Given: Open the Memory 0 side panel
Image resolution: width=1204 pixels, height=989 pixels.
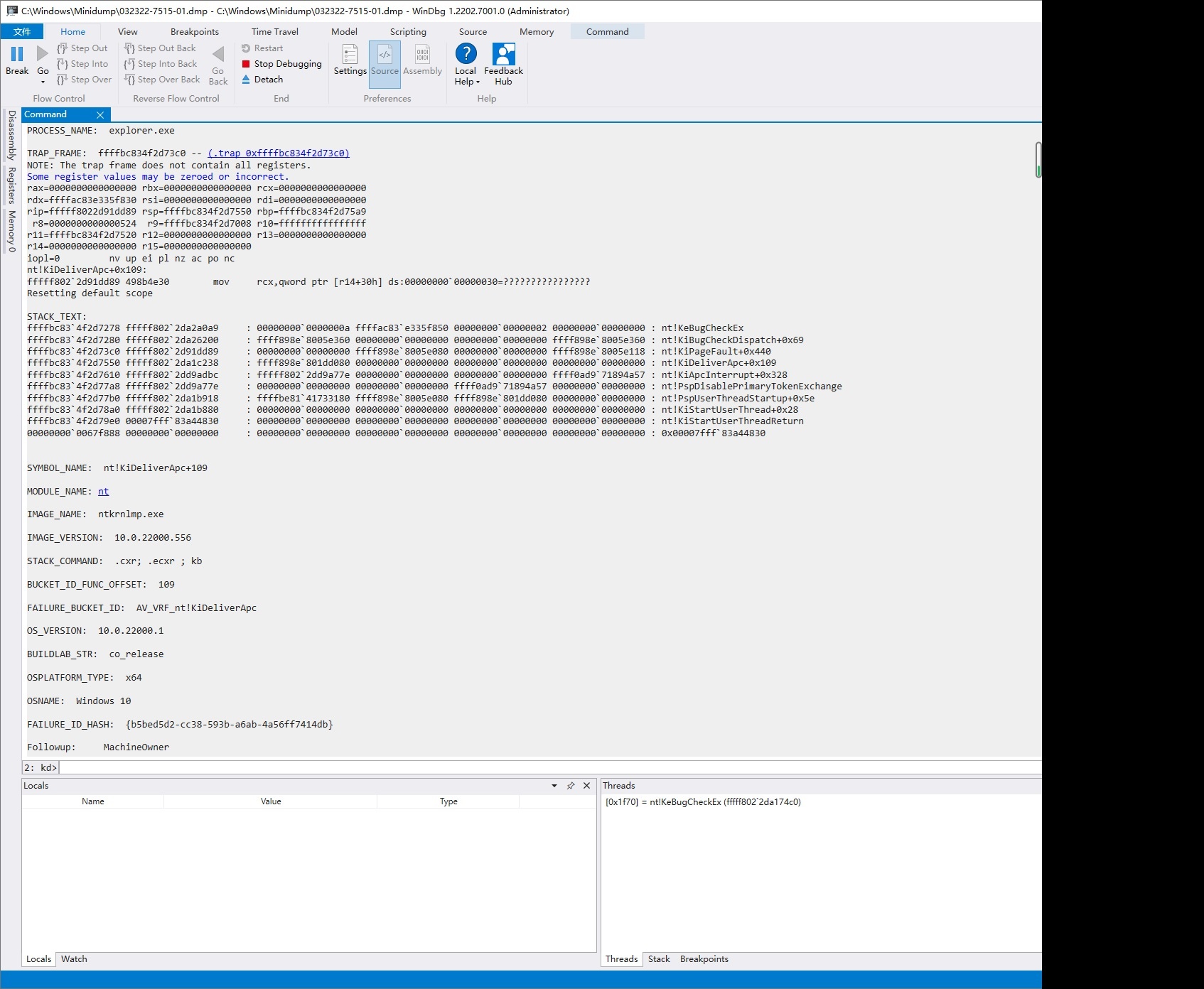Looking at the screenshot, I should click(x=11, y=232).
